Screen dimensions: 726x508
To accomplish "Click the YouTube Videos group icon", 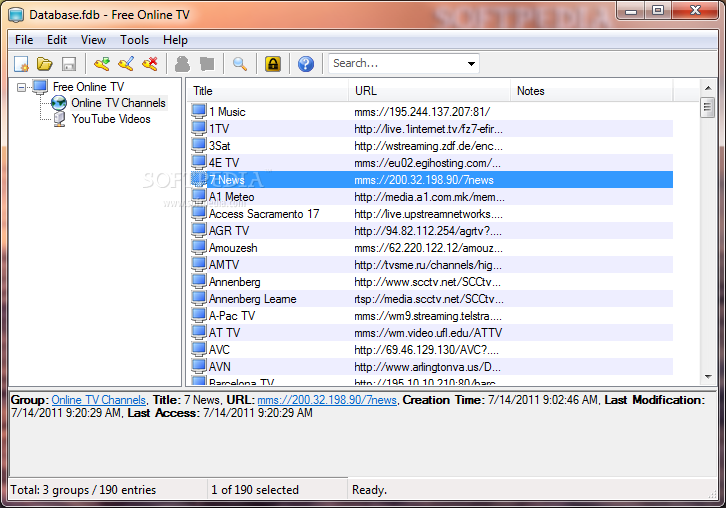I will tap(59, 119).
